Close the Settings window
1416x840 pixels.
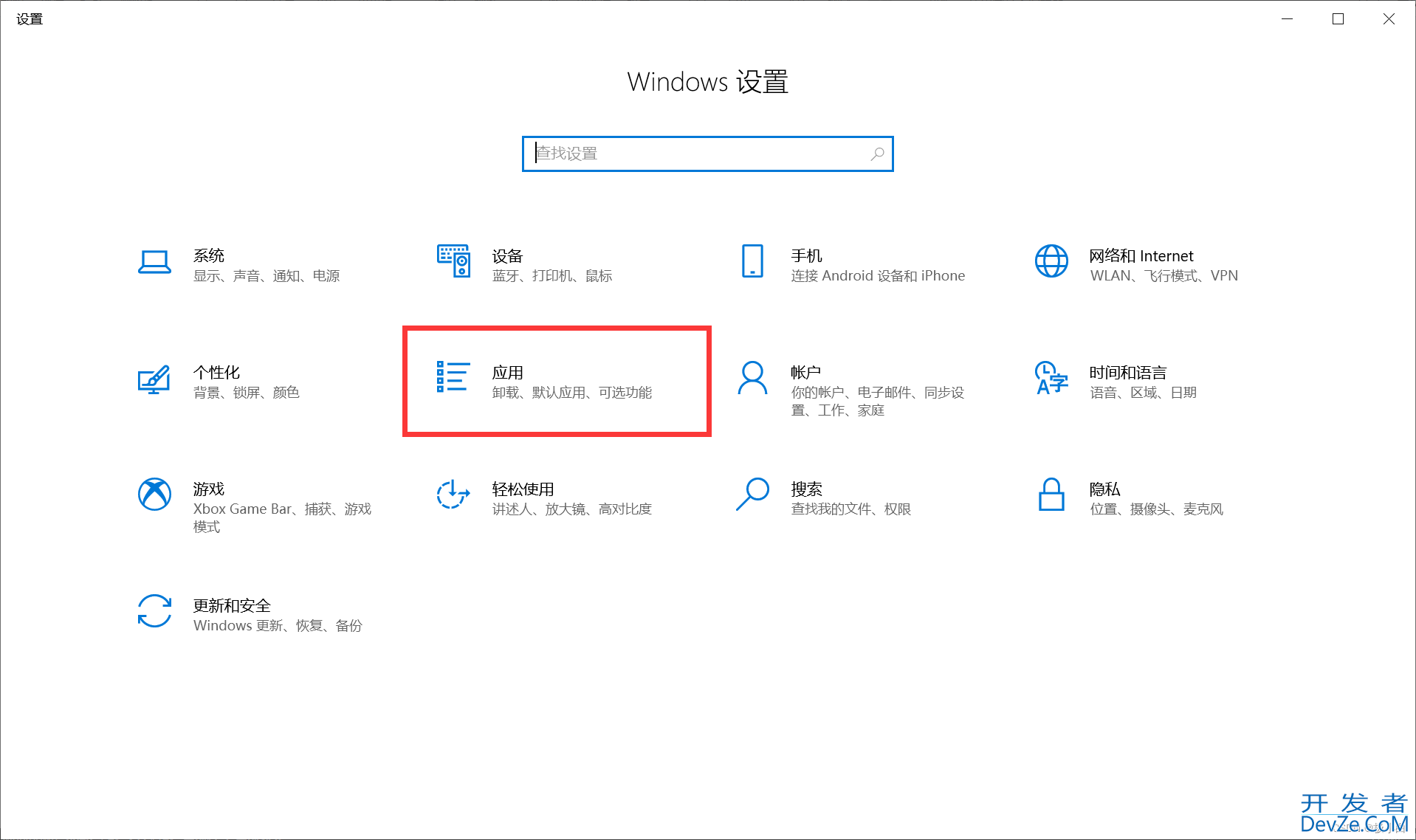[x=1389, y=18]
